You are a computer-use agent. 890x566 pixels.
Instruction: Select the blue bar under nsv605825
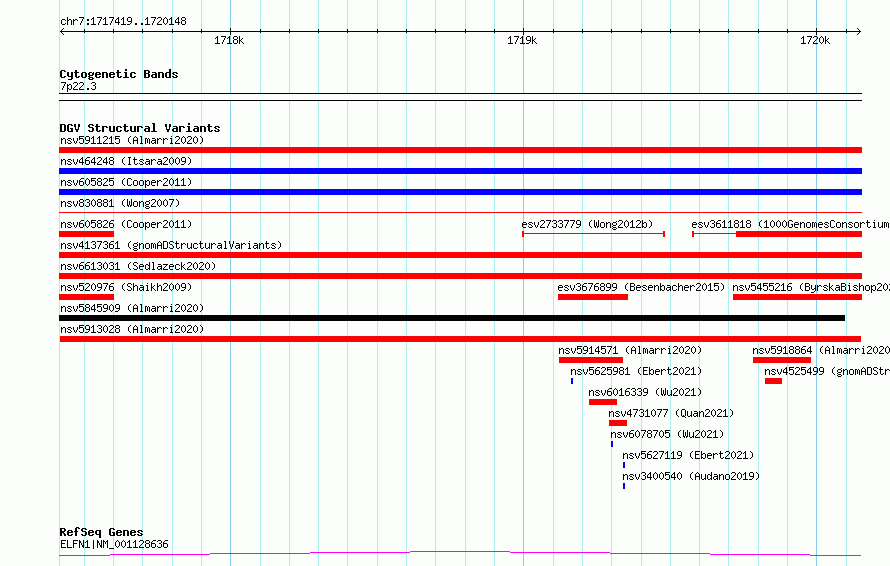click(460, 192)
